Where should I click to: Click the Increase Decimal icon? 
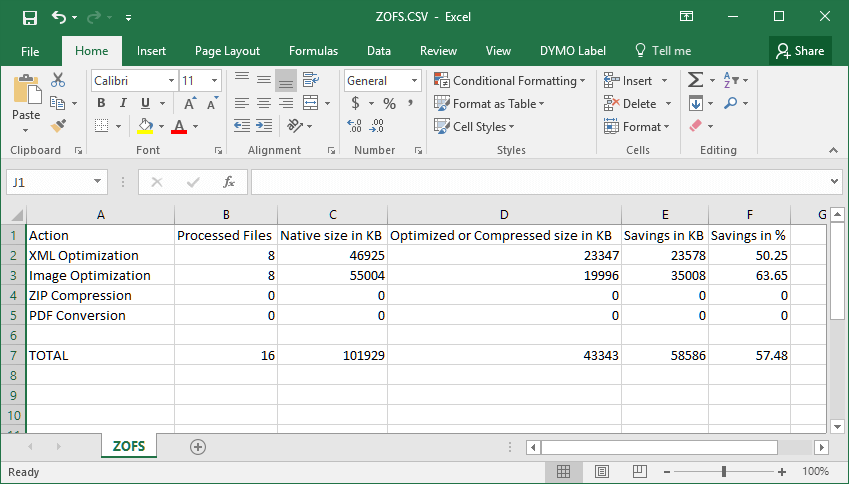tap(356, 126)
